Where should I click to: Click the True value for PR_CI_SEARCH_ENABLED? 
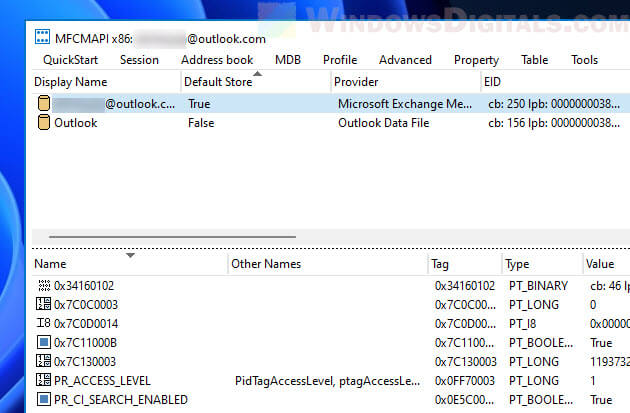[x=601, y=400]
